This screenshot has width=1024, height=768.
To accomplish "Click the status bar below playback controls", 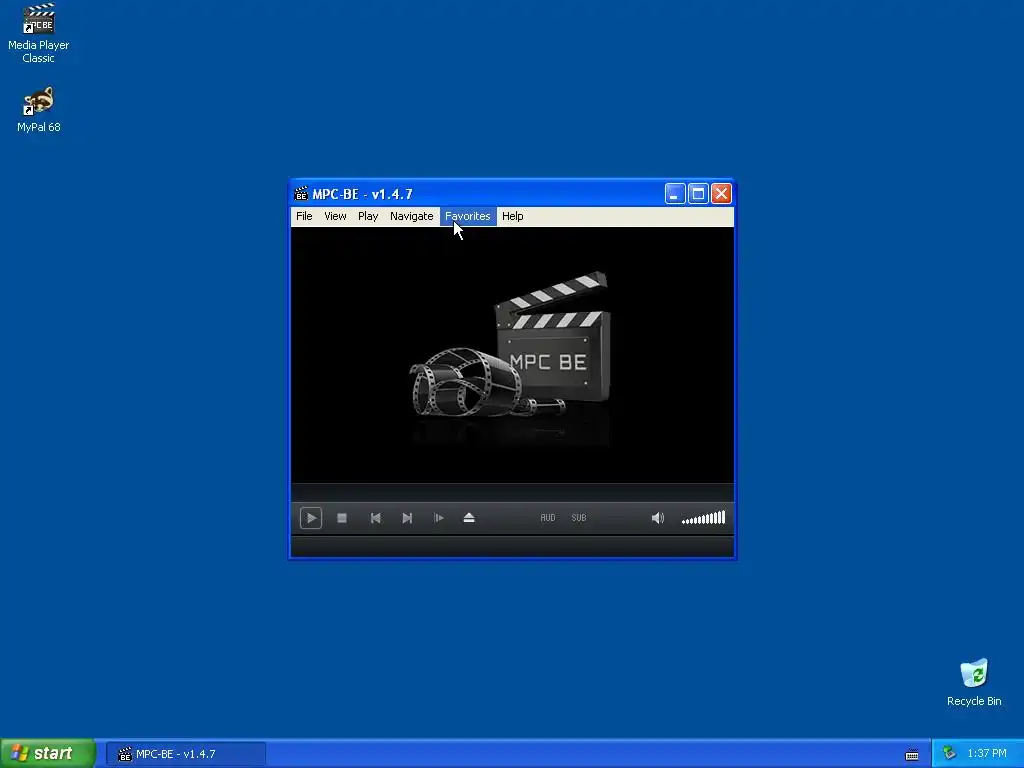I will click(x=513, y=546).
